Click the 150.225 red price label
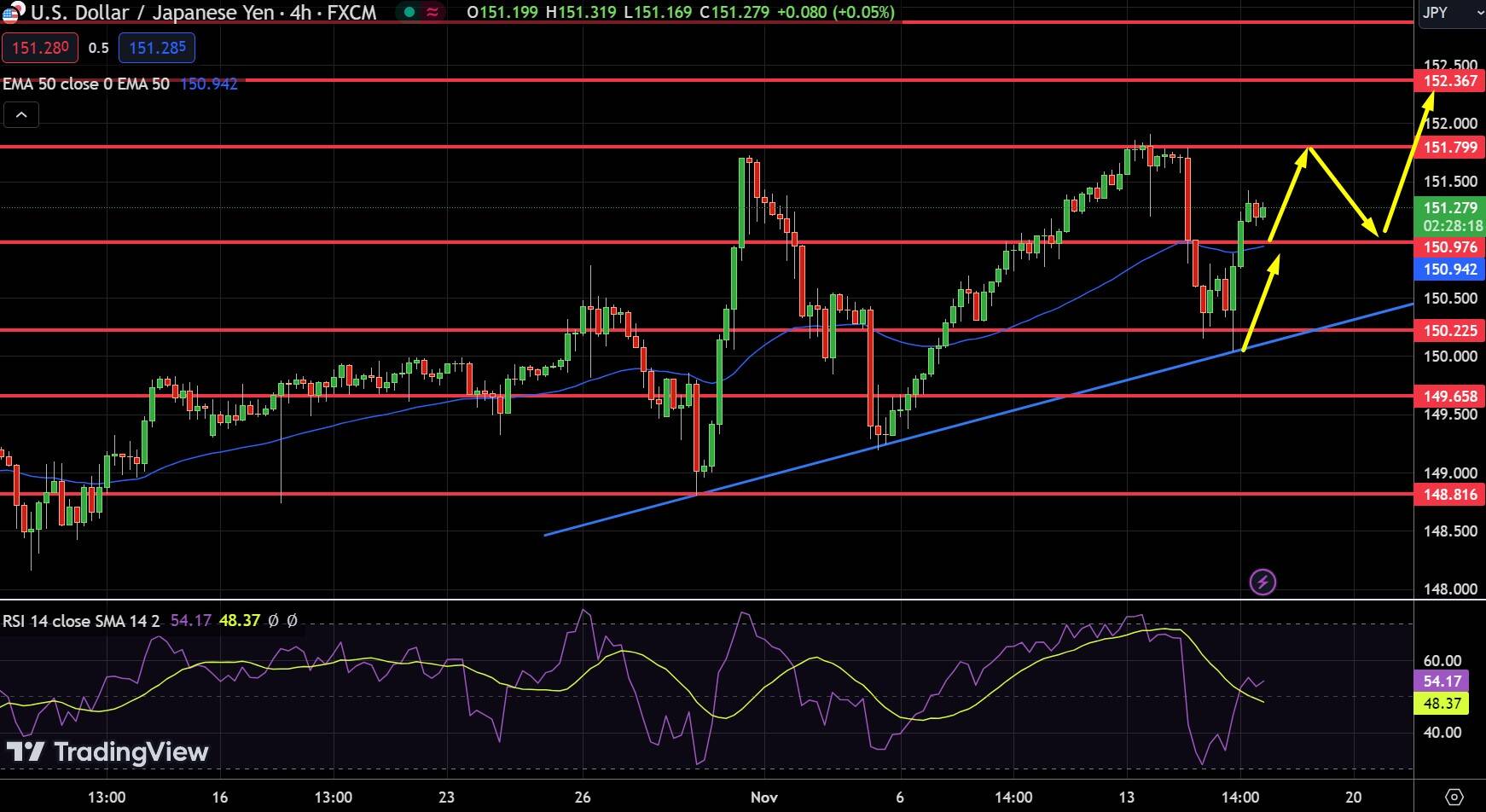 tap(1450, 330)
